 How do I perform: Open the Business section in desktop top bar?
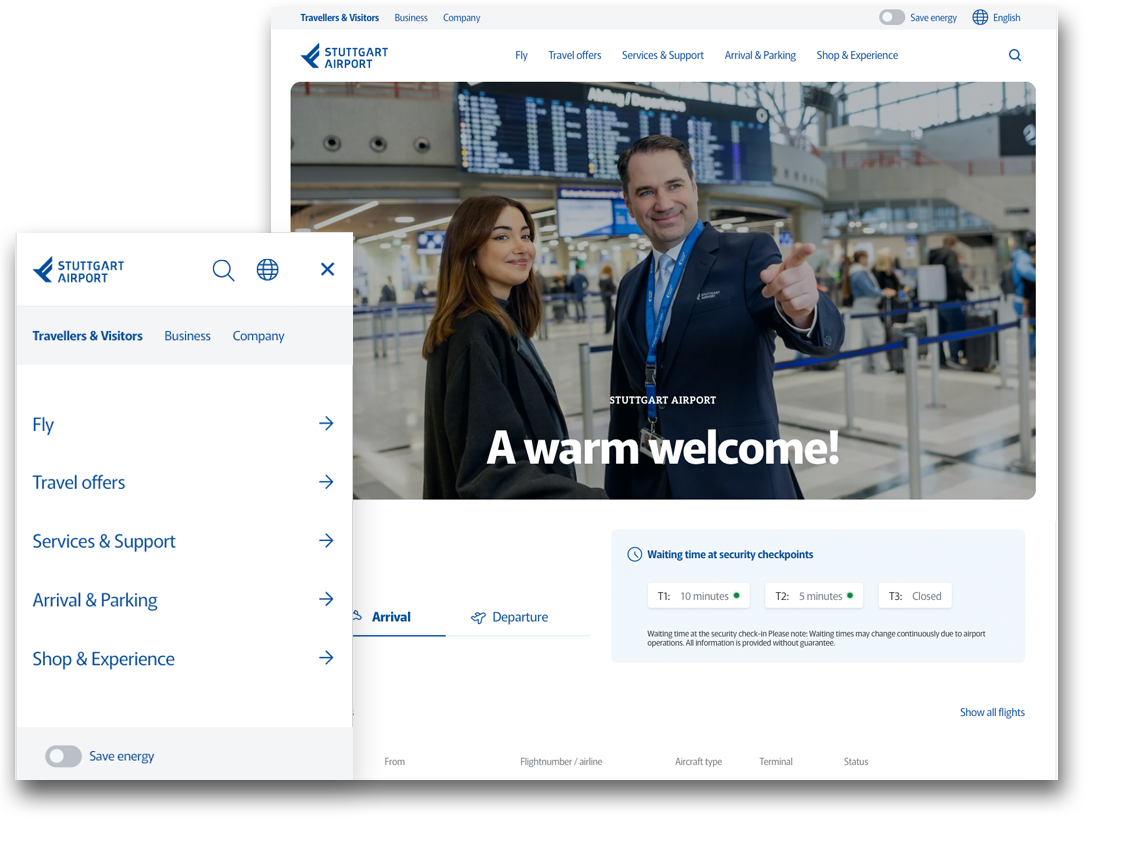(x=410, y=18)
